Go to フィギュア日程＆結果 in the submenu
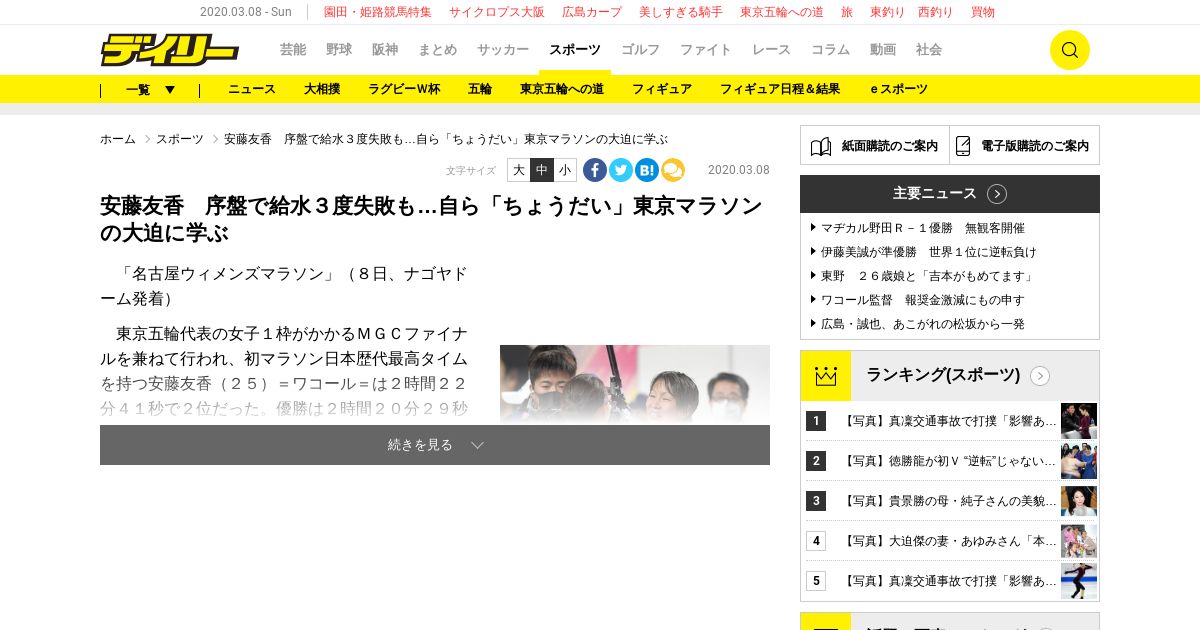Screen dimensions: 1200x630 [780, 89]
